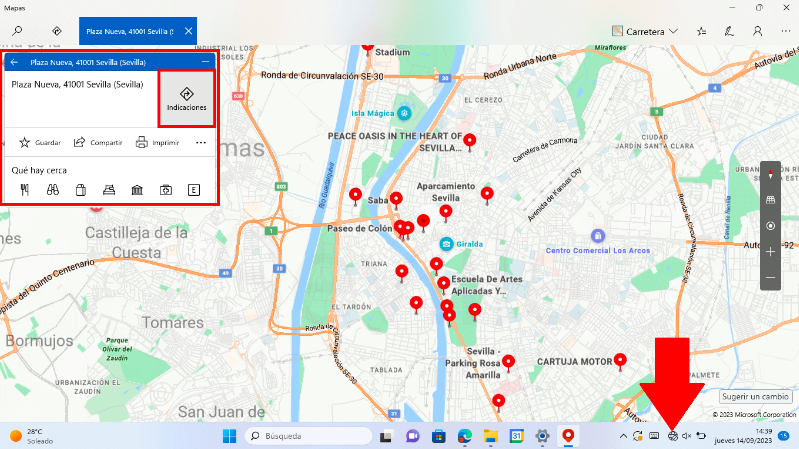
Task: Open Maps app icon in taskbar
Action: pyautogui.click(x=568, y=436)
